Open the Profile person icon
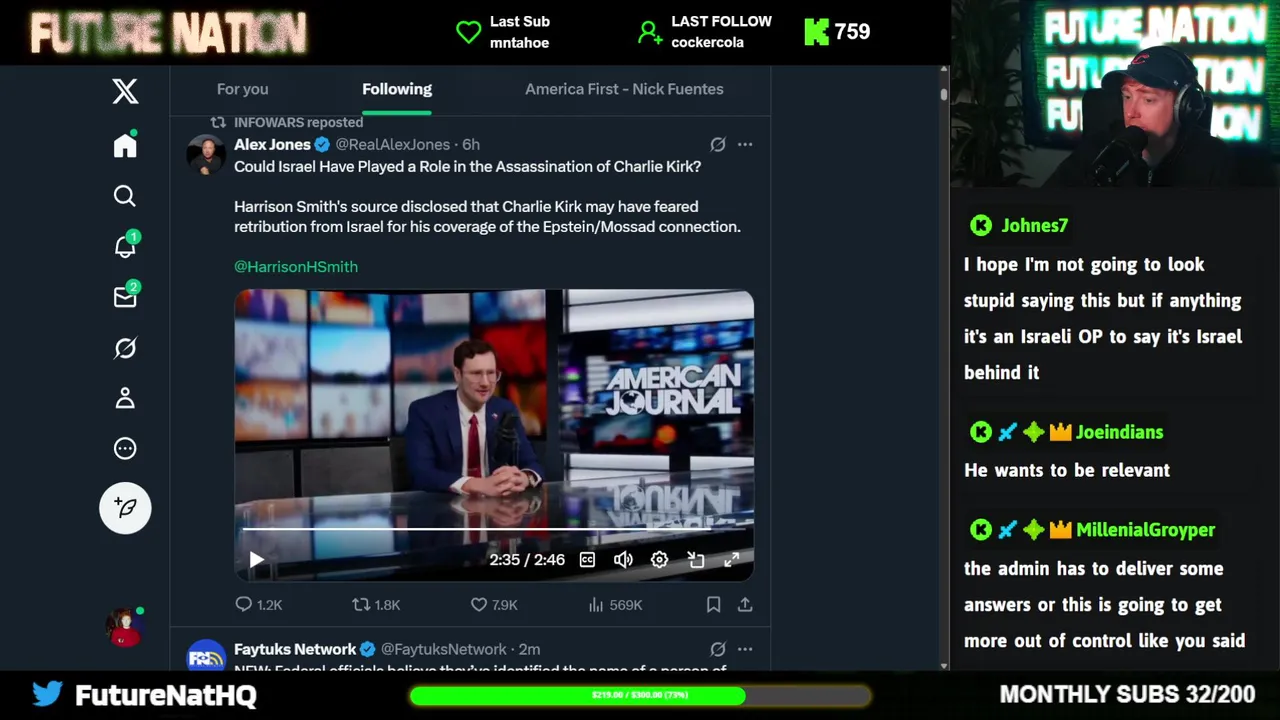Screen dimensions: 1280x720 tap(125, 398)
